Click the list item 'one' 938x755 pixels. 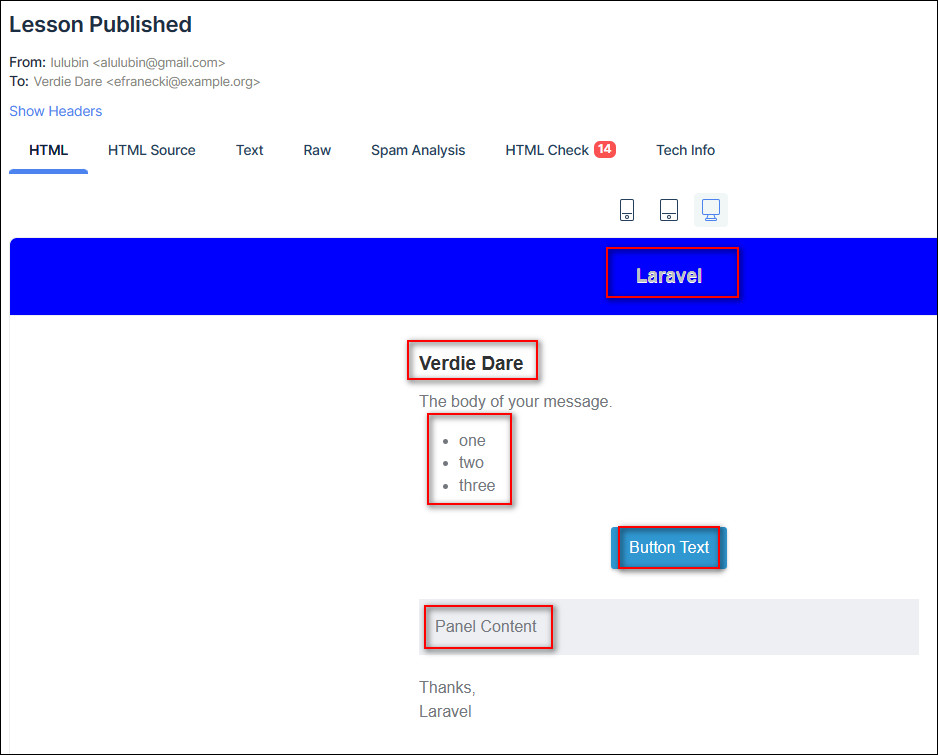click(472, 441)
